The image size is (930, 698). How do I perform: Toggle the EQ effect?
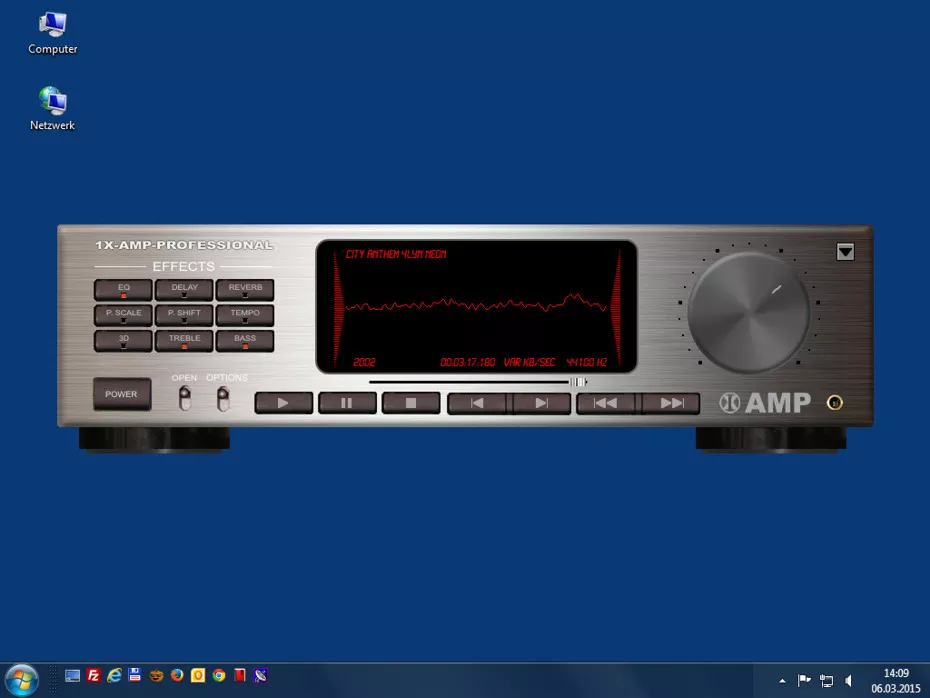tap(122, 288)
